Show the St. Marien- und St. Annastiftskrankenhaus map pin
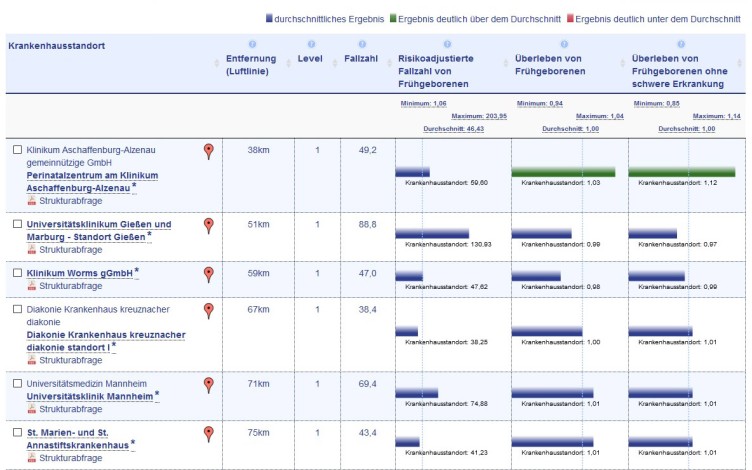 209,434
